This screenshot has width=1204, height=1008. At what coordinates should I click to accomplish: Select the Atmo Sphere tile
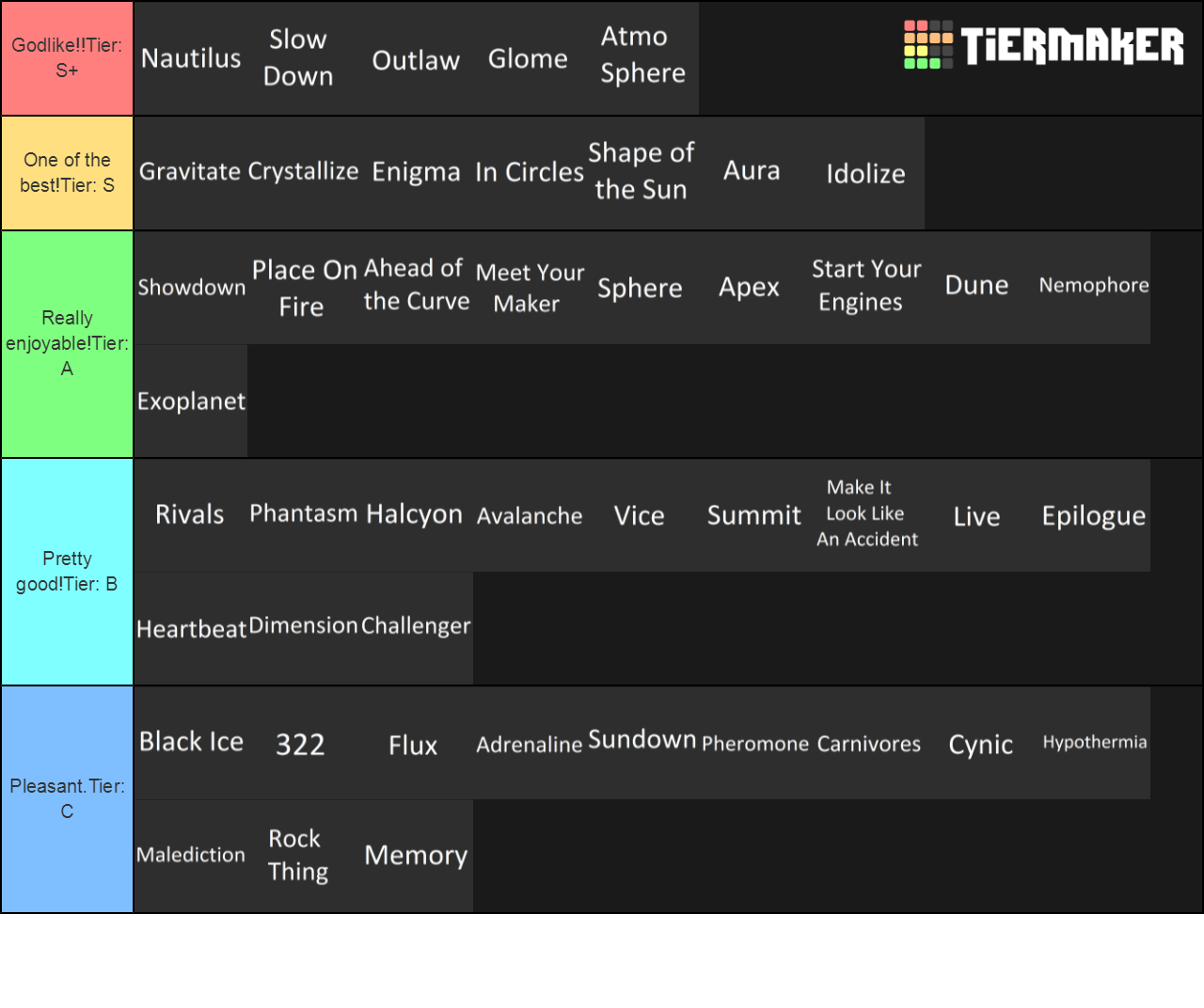click(642, 58)
